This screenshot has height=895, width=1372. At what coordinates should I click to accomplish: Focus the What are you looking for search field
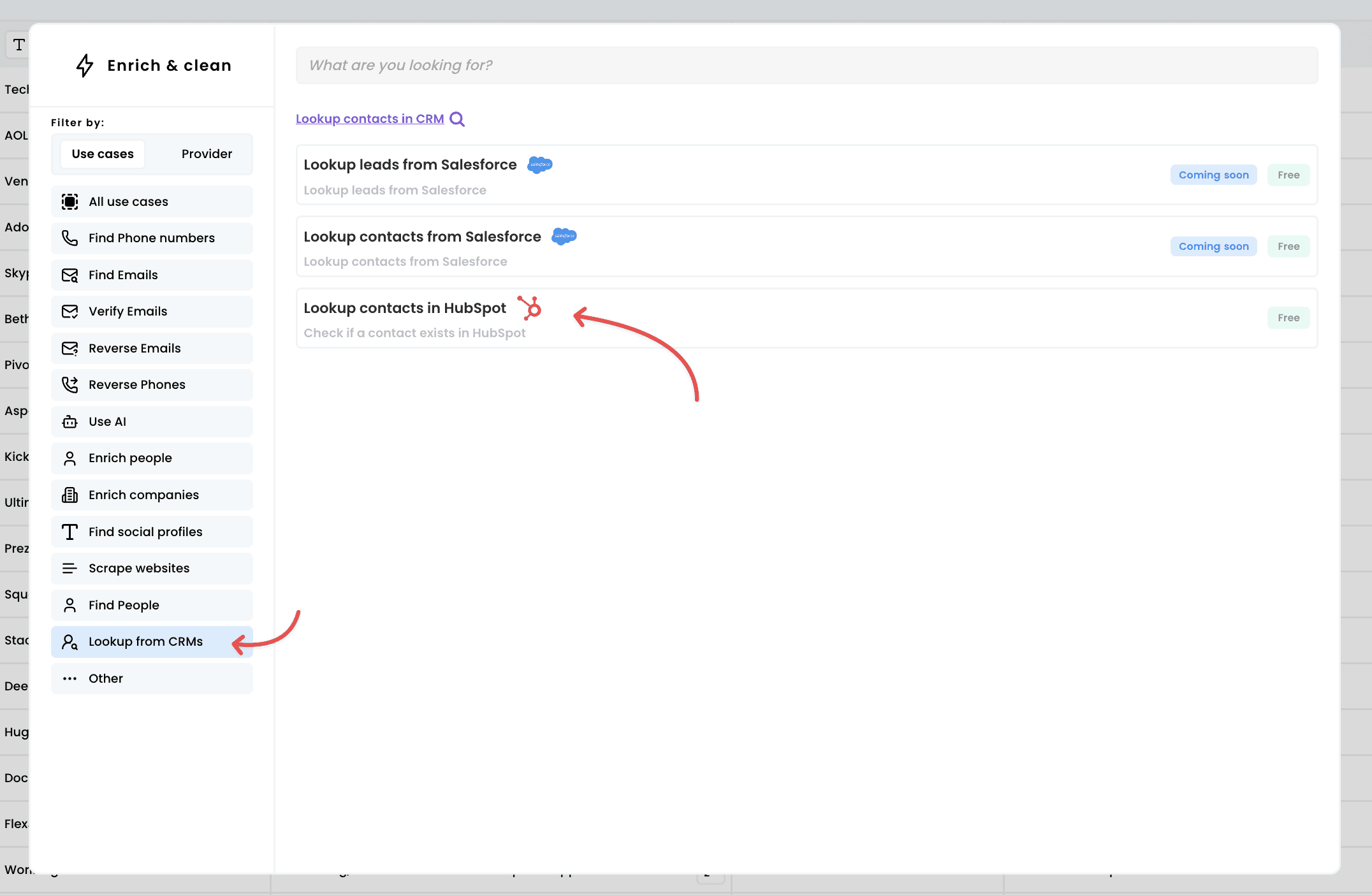(806, 65)
